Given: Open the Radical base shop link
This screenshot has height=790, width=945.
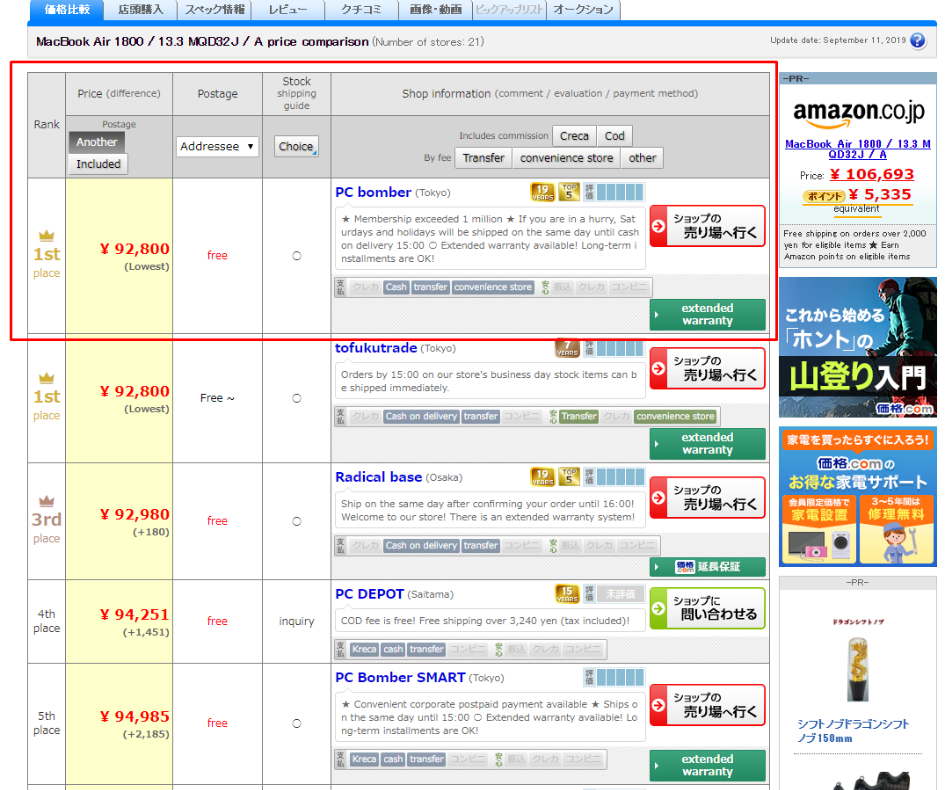Looking at the screenshot, I should tap(378, 477).
